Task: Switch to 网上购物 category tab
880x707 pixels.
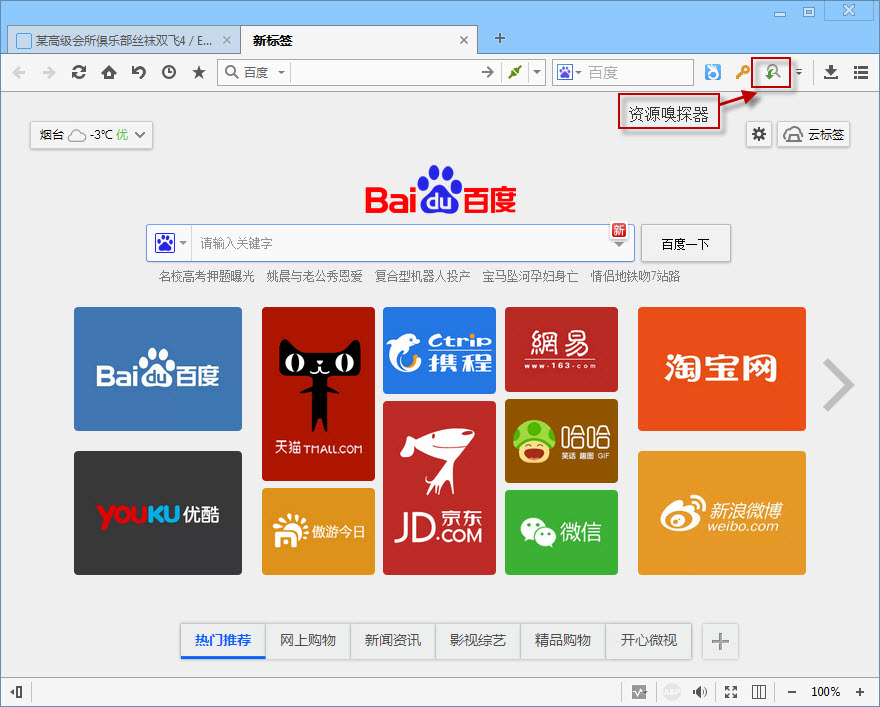Action: click(308, 640)
